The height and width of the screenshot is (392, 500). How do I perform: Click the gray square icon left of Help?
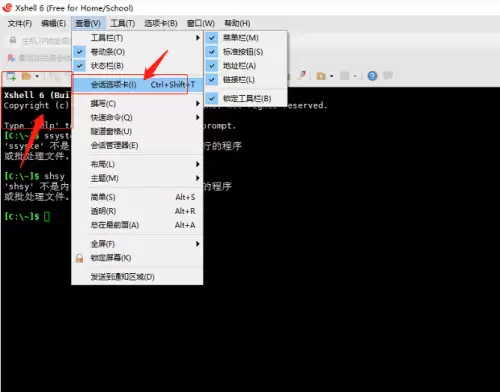tap(344, 76)
